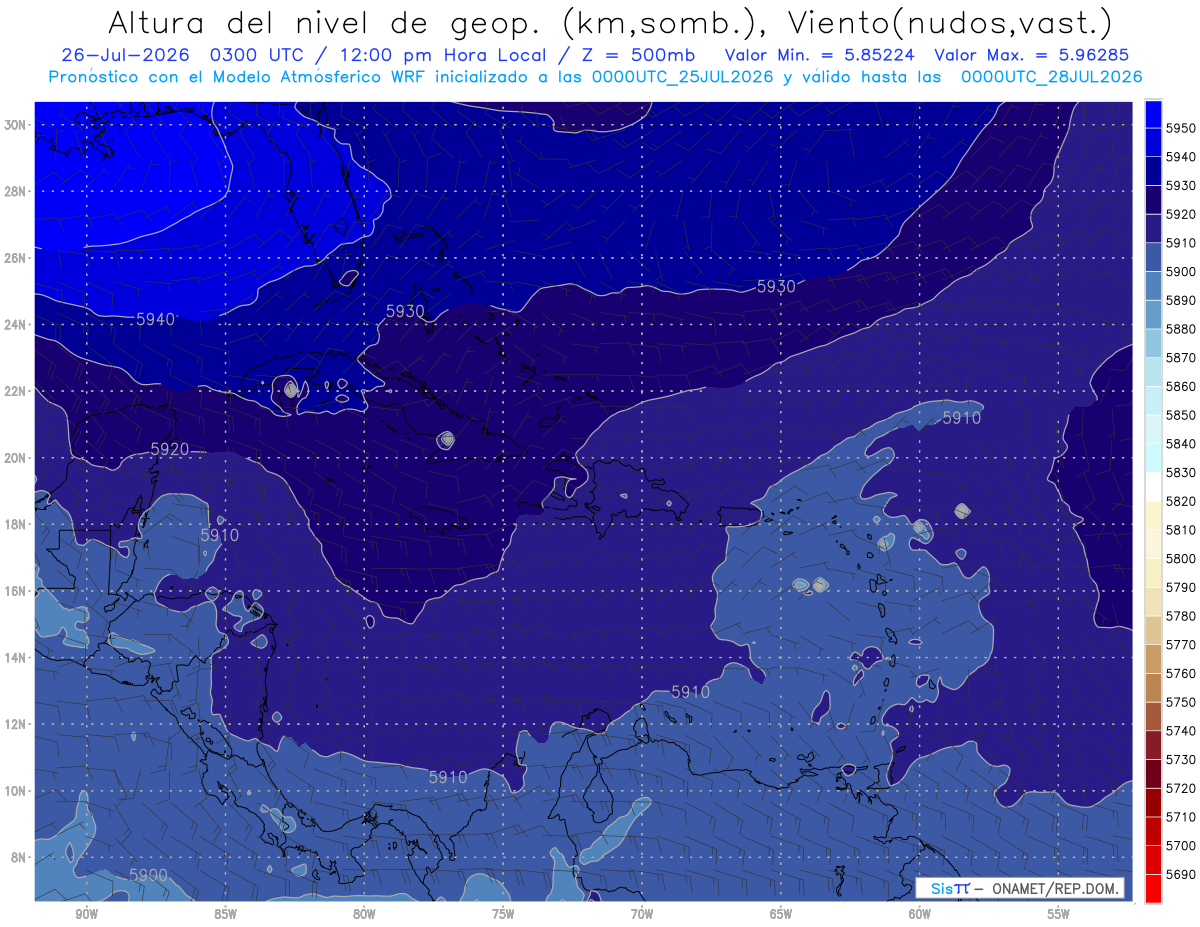Click the 'Valor Max. = 5.96285' readout
Screen dimensions: 1200x927
(1033, 55)
